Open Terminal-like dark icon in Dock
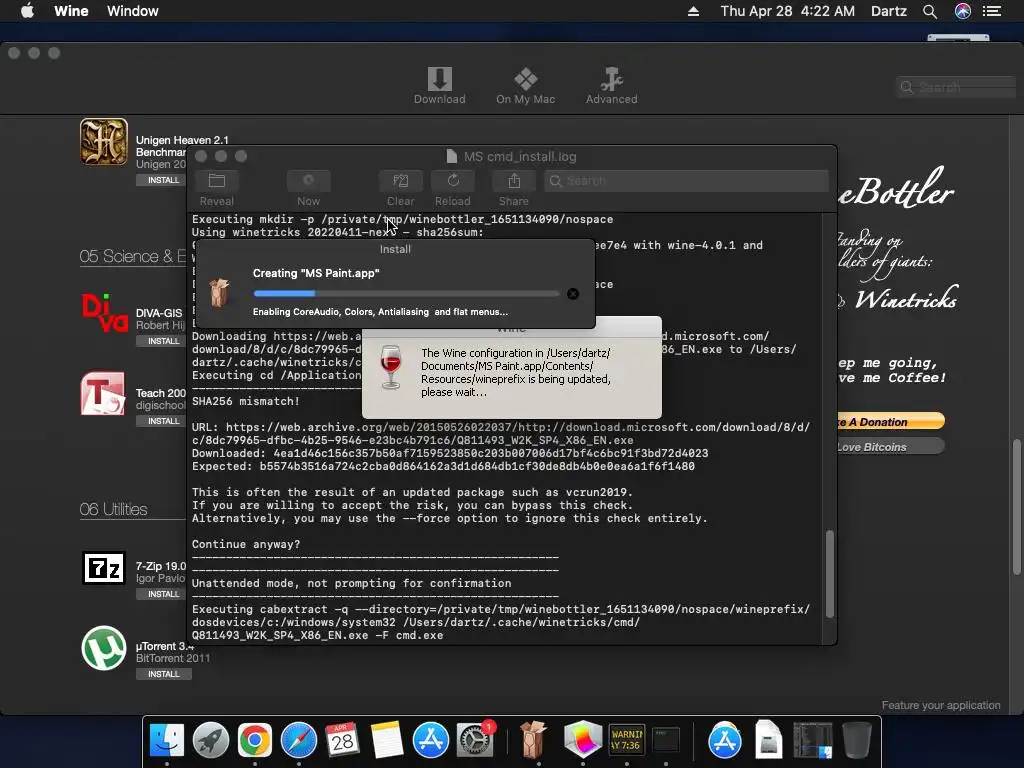 tap(666, 741)
